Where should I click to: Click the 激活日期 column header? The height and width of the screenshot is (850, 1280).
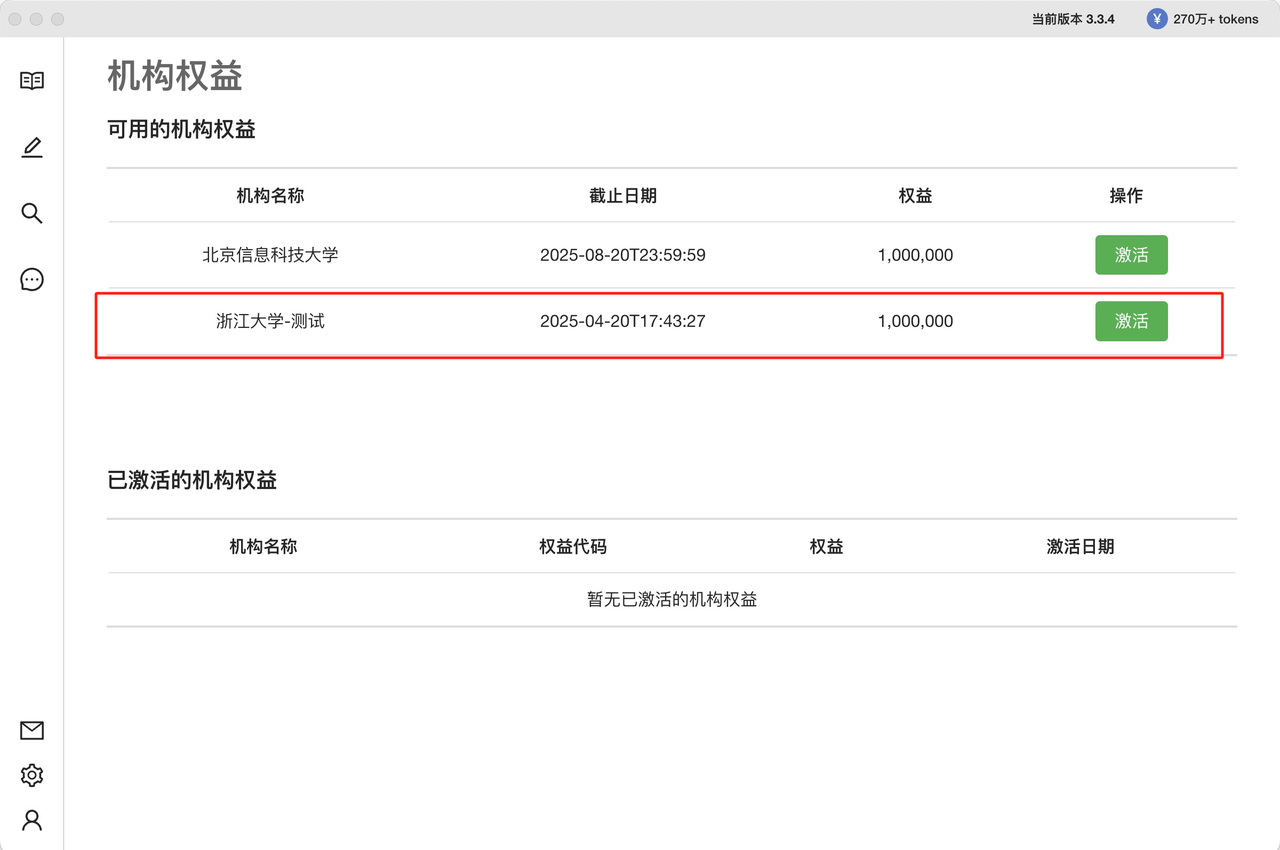point(1080,547)
